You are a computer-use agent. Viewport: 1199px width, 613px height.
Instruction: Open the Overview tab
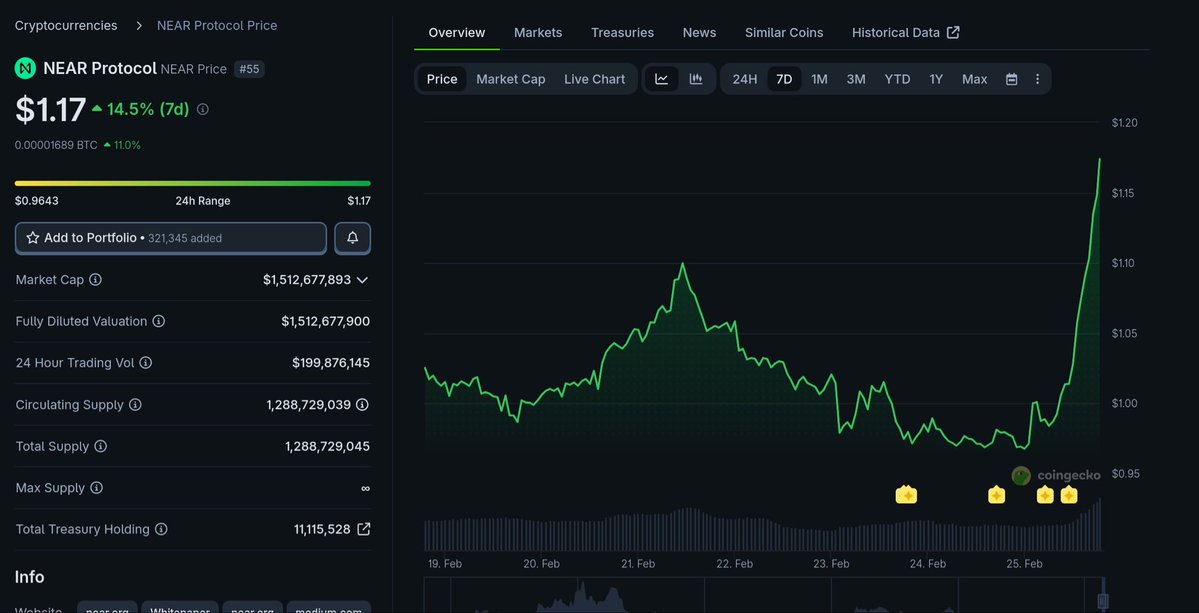click(x=457, y=32)
